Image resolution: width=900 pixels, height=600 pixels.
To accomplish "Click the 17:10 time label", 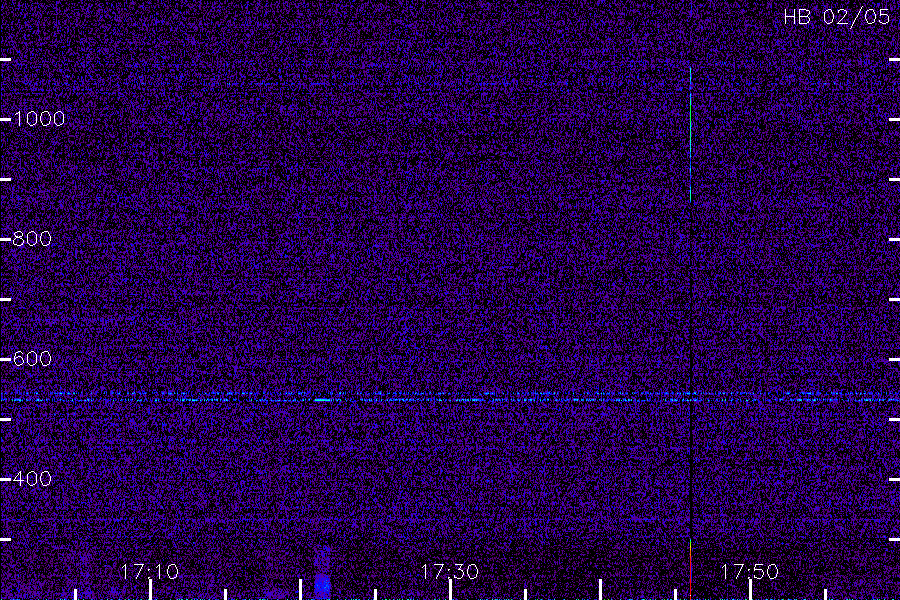I will click(x=150, y=571).
